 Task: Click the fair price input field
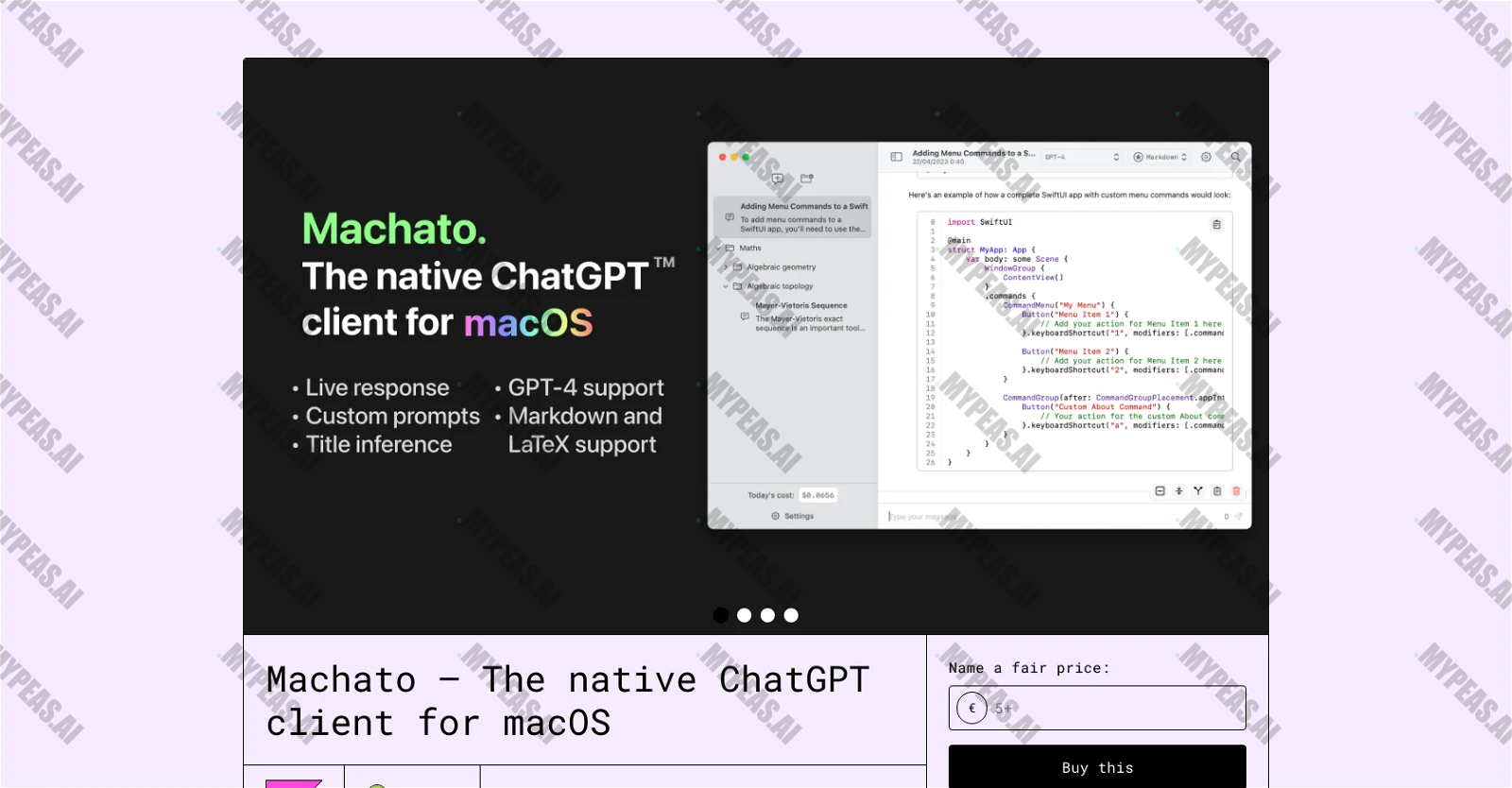tap(1097, 708)
